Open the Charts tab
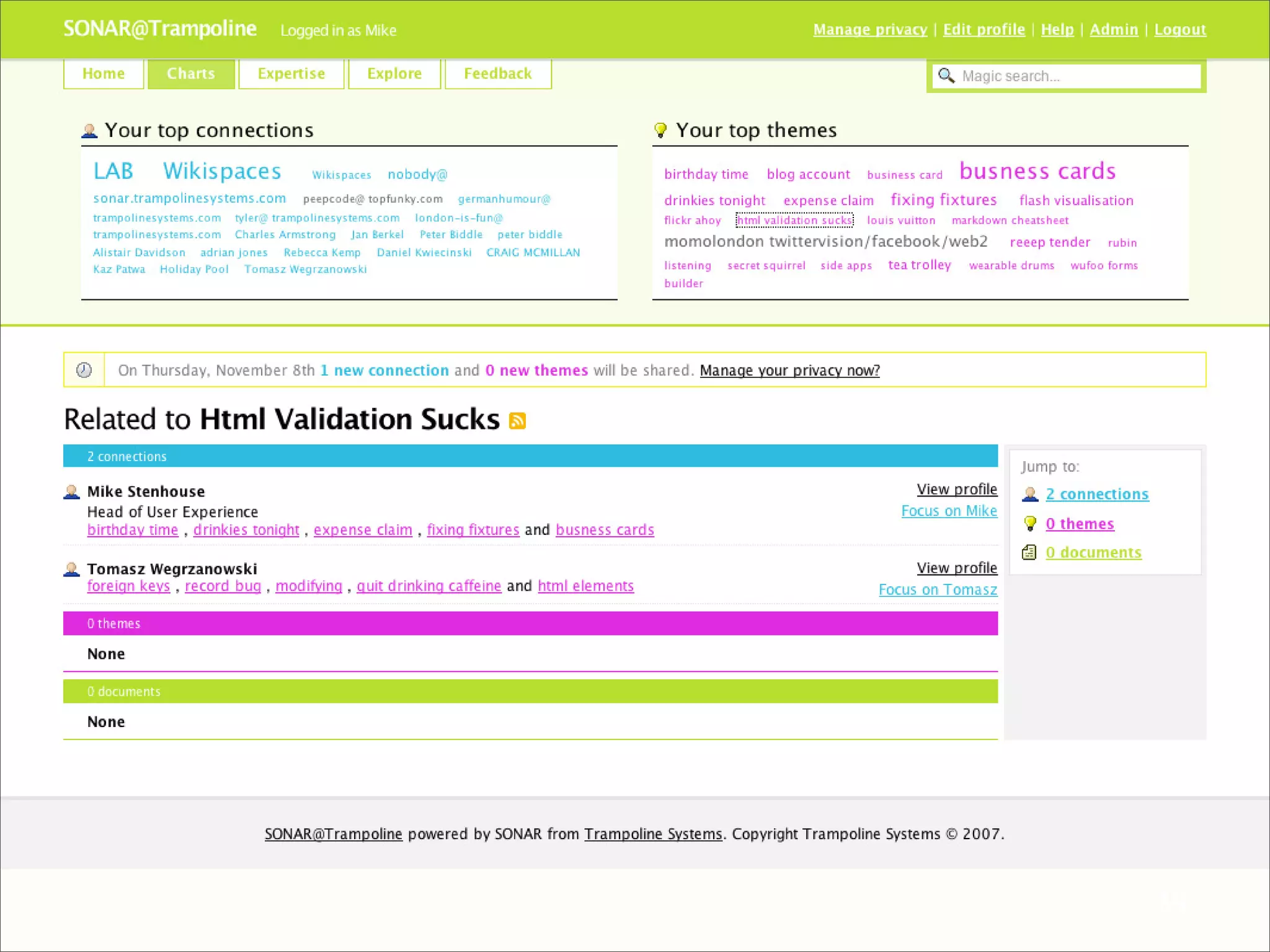This screenshot has width=1270, height=952. 191,74
